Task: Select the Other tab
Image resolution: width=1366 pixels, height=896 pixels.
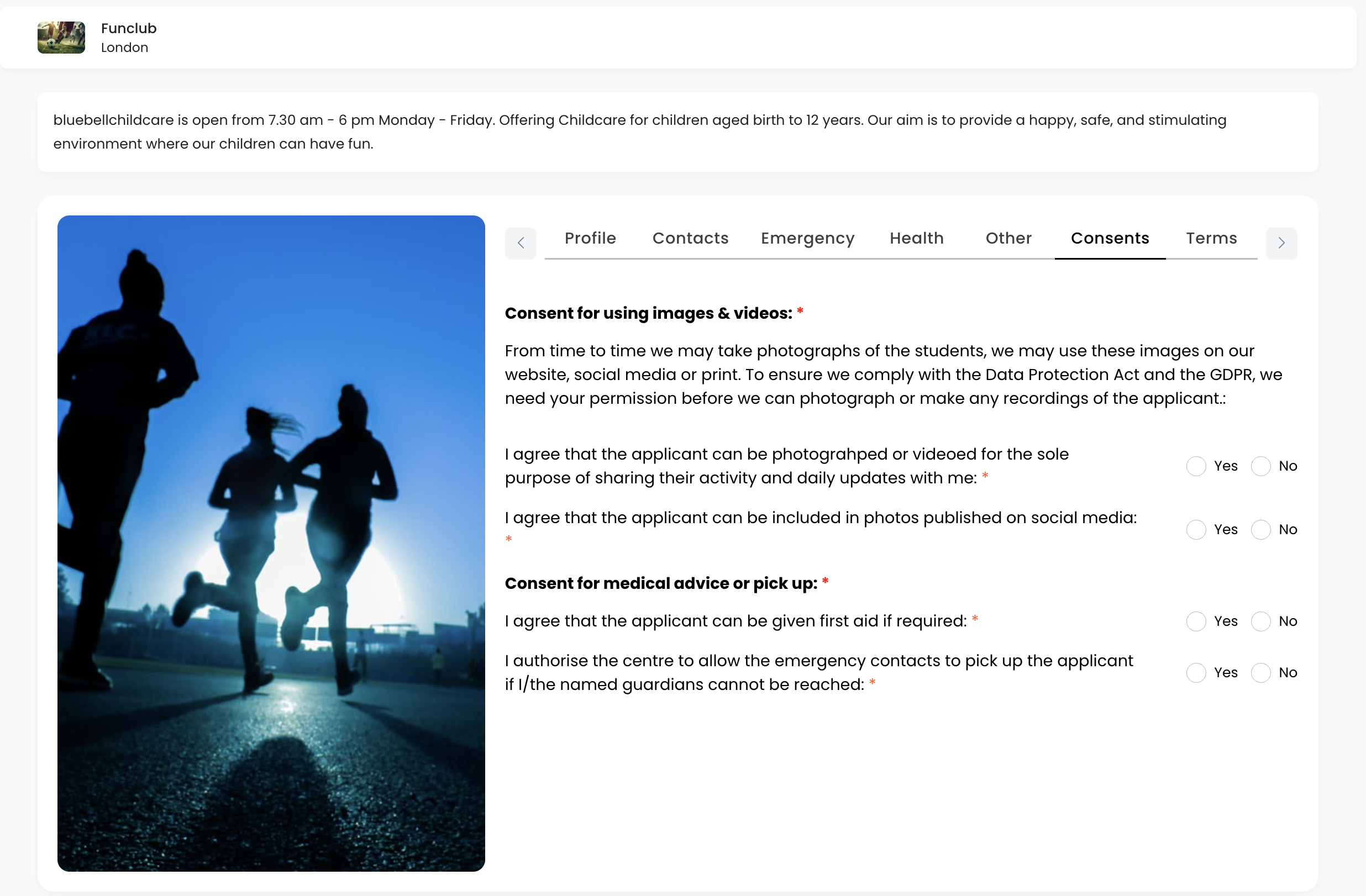Action: [x=1008, y=238]
